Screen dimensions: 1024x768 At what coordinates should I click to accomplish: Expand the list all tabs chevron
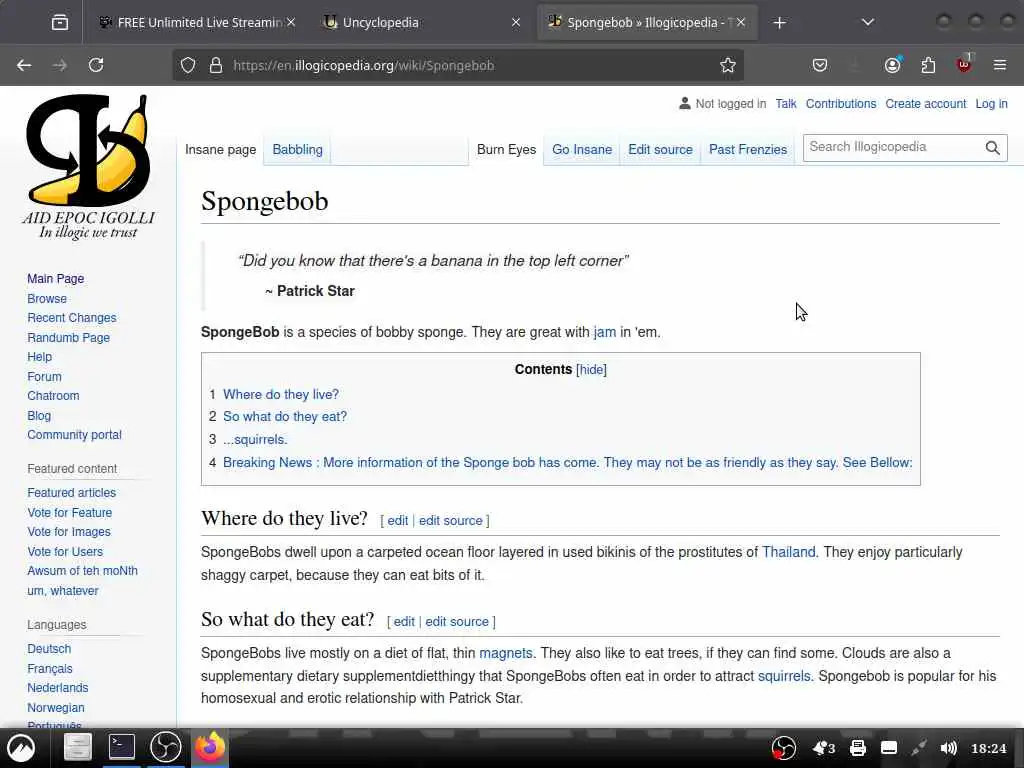868,23
